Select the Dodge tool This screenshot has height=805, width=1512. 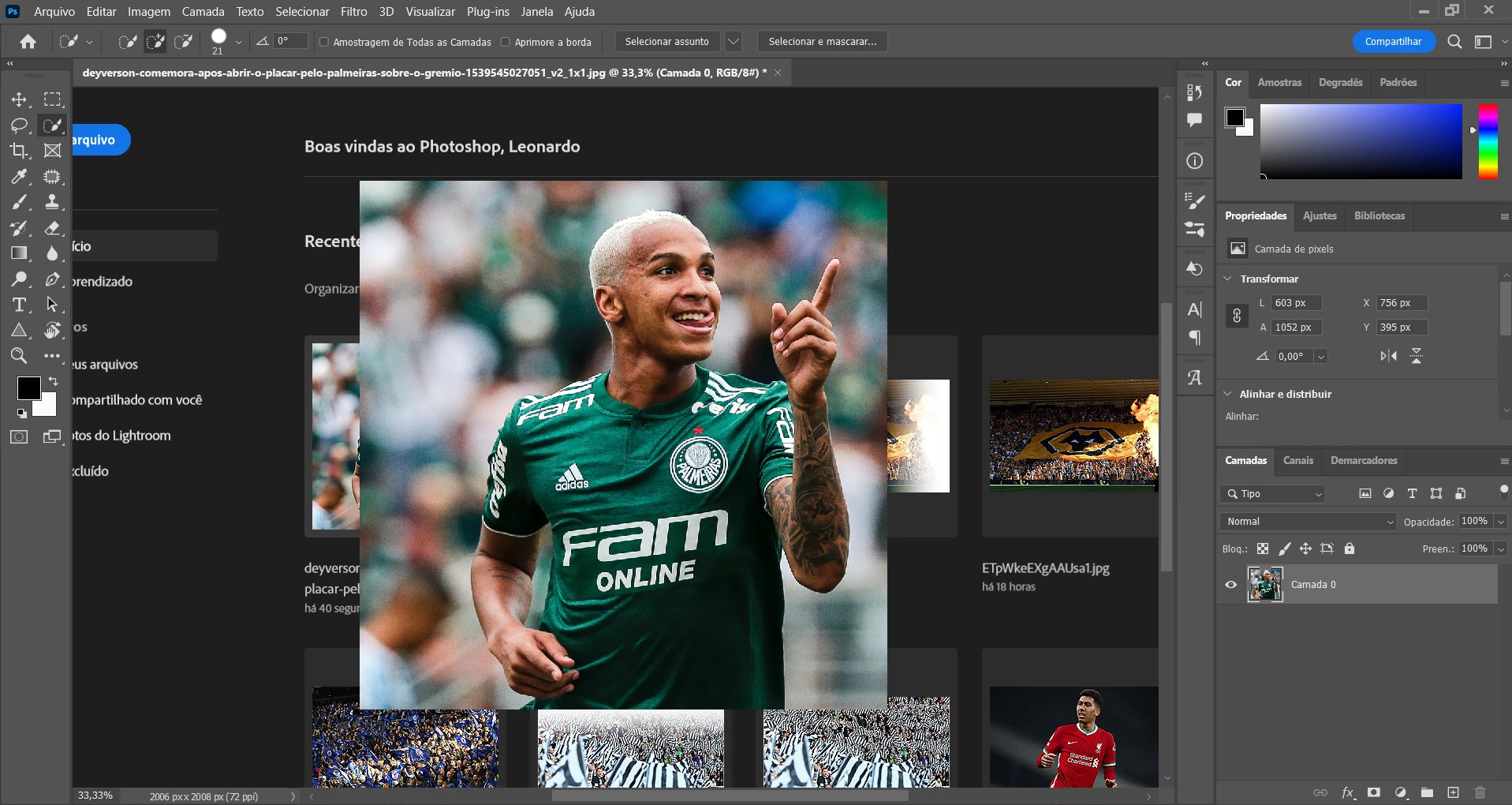click(x=19, y=279)
